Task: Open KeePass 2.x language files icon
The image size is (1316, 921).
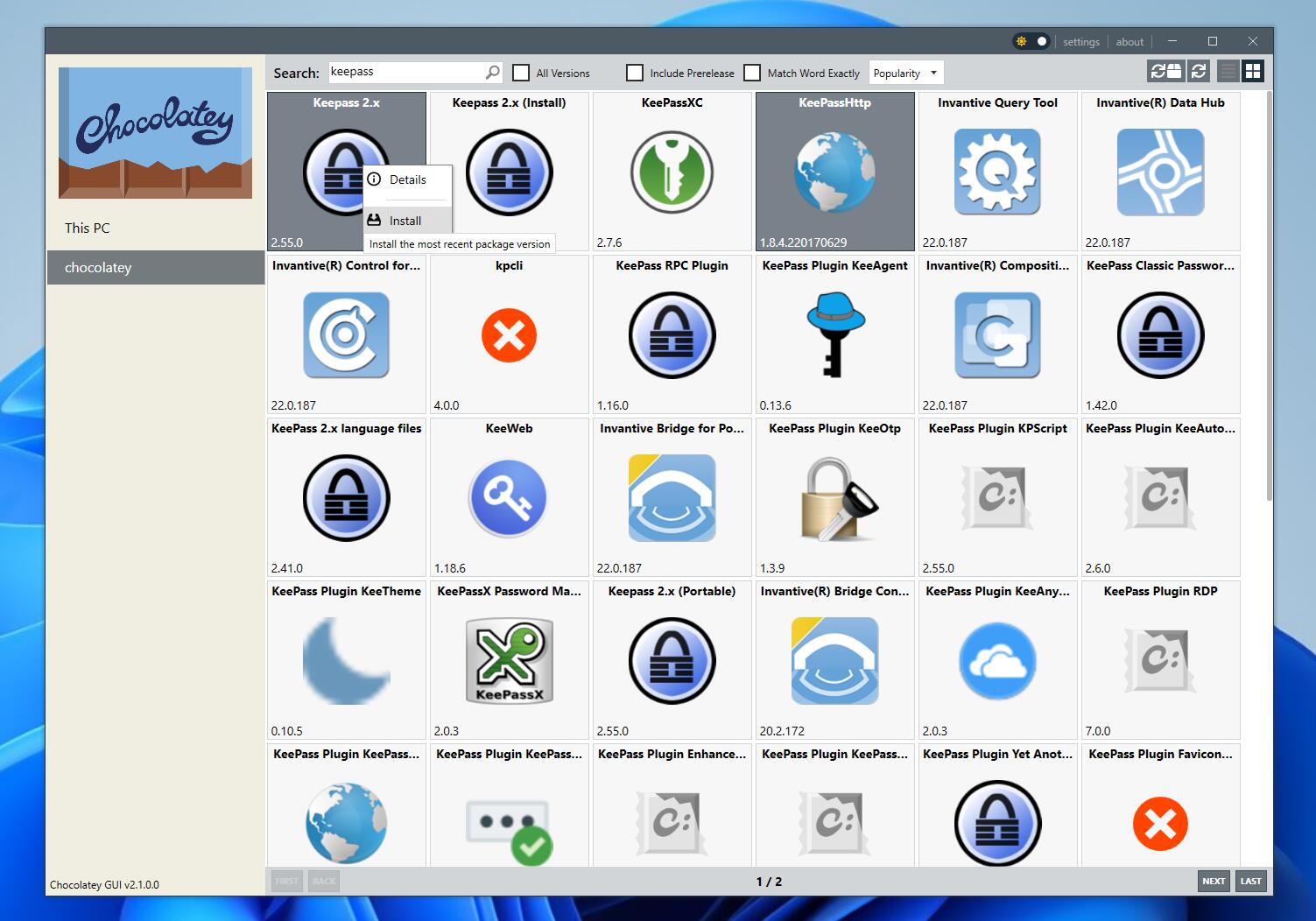Action: click(x=346, y=498)
